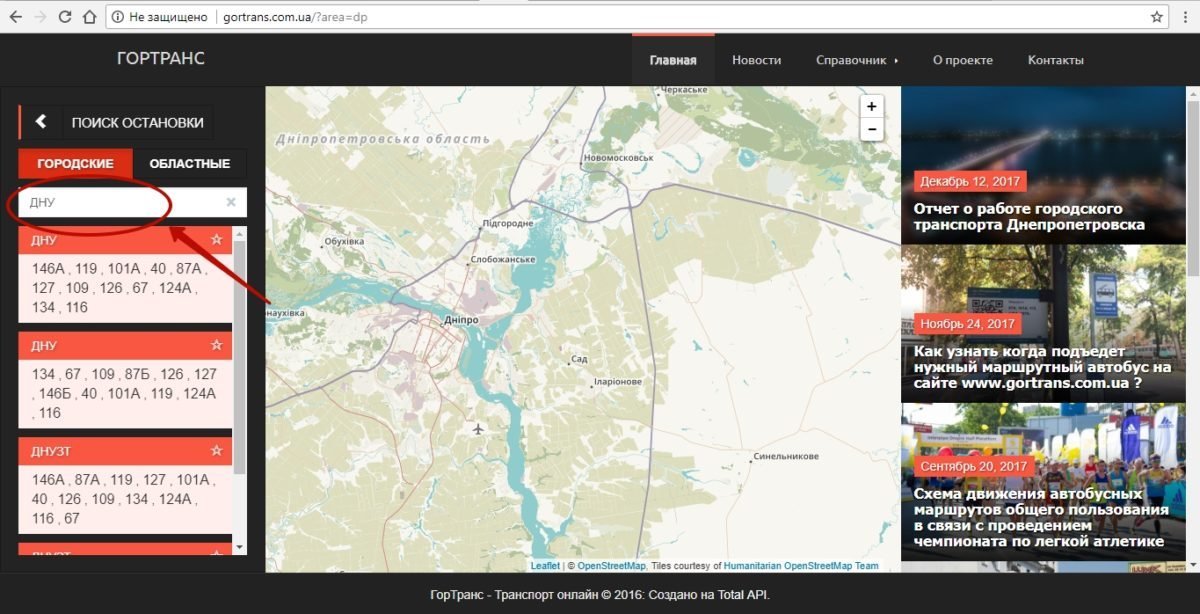1200x614 pixels.
Task: Switch to the Областные tab
Action: click(189, 164)
